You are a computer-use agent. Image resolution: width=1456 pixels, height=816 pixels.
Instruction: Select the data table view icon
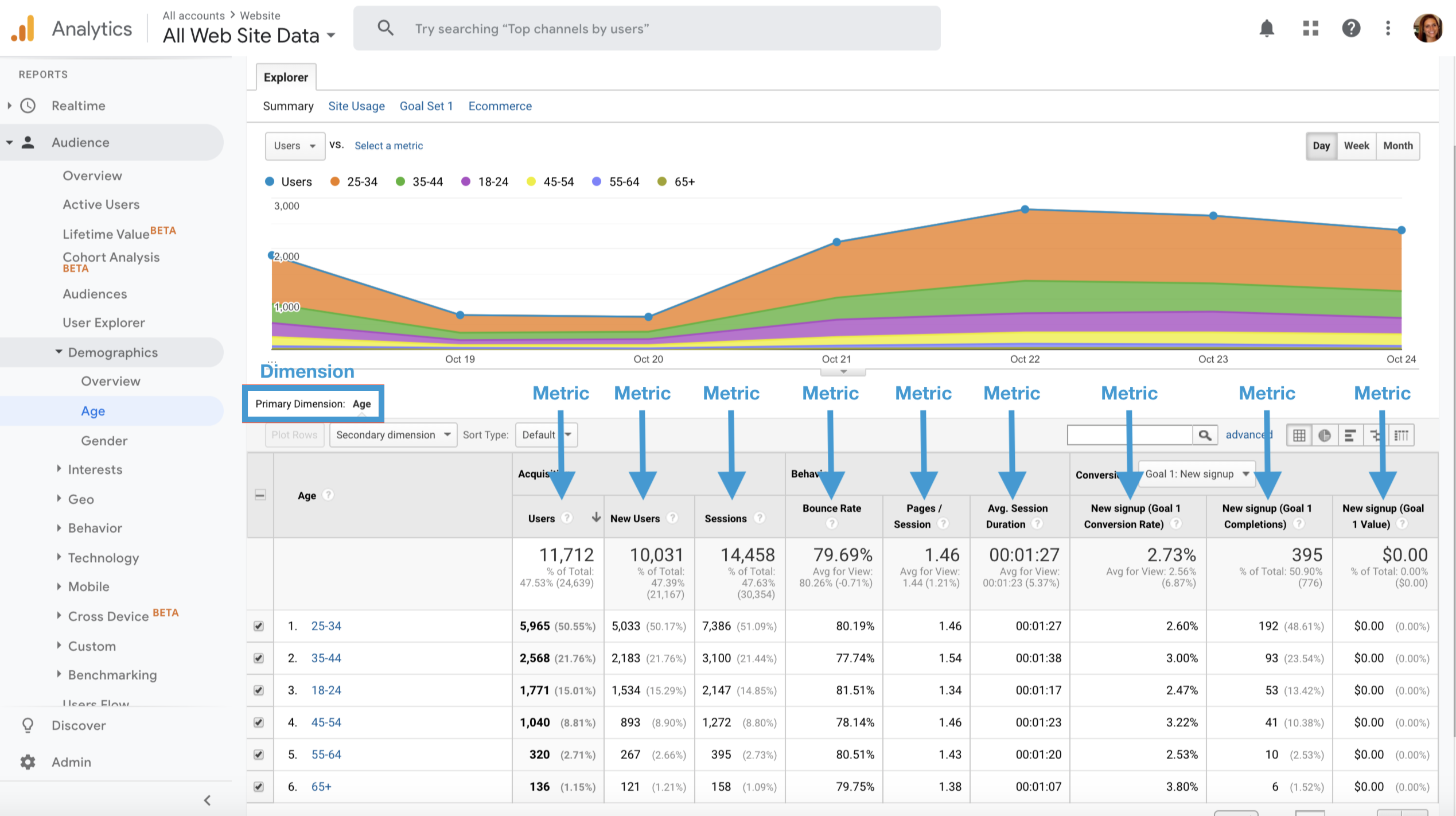point(1299,436)
